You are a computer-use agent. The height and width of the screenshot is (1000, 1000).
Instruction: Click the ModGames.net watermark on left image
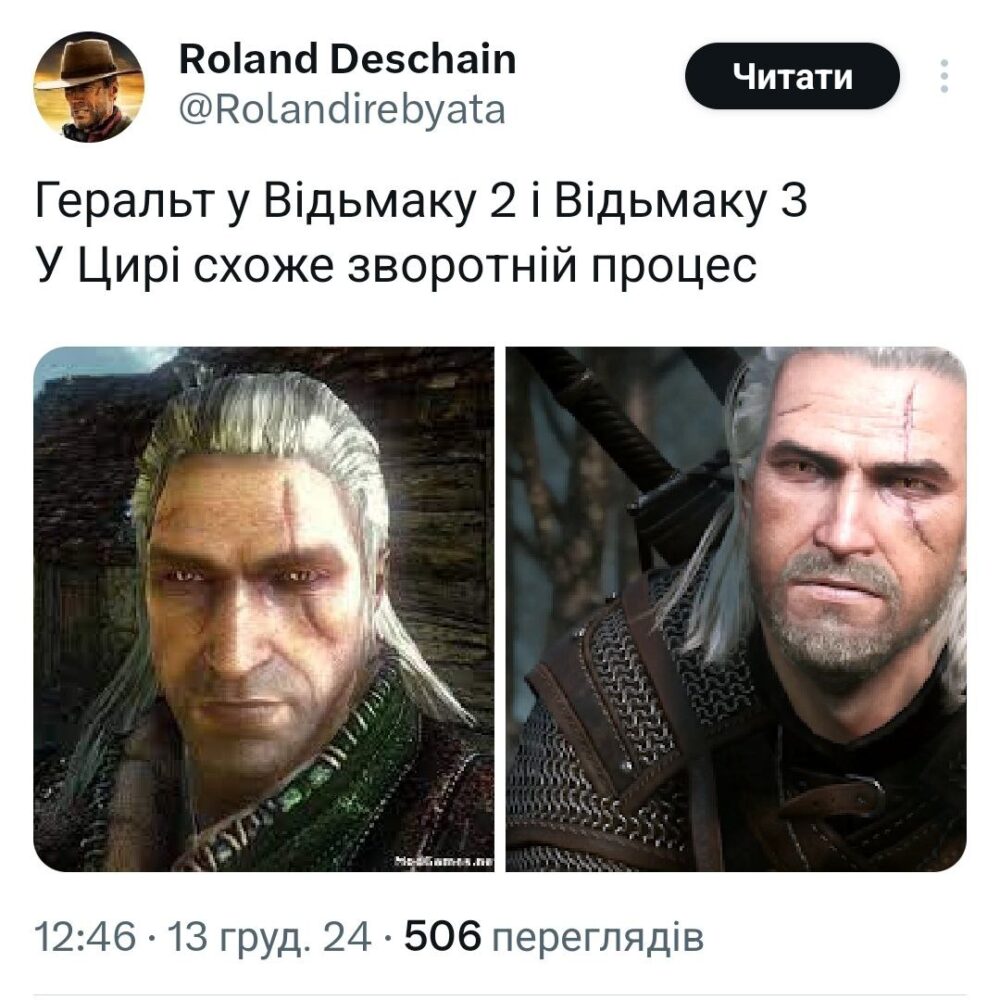445,862
